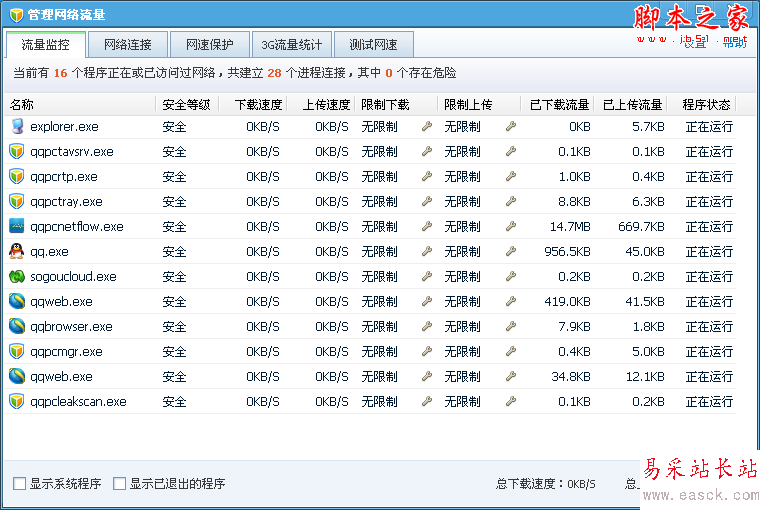The image size is (760, 510).
Task: Enable 显示系统程序 checkbox
Action: 19,483
